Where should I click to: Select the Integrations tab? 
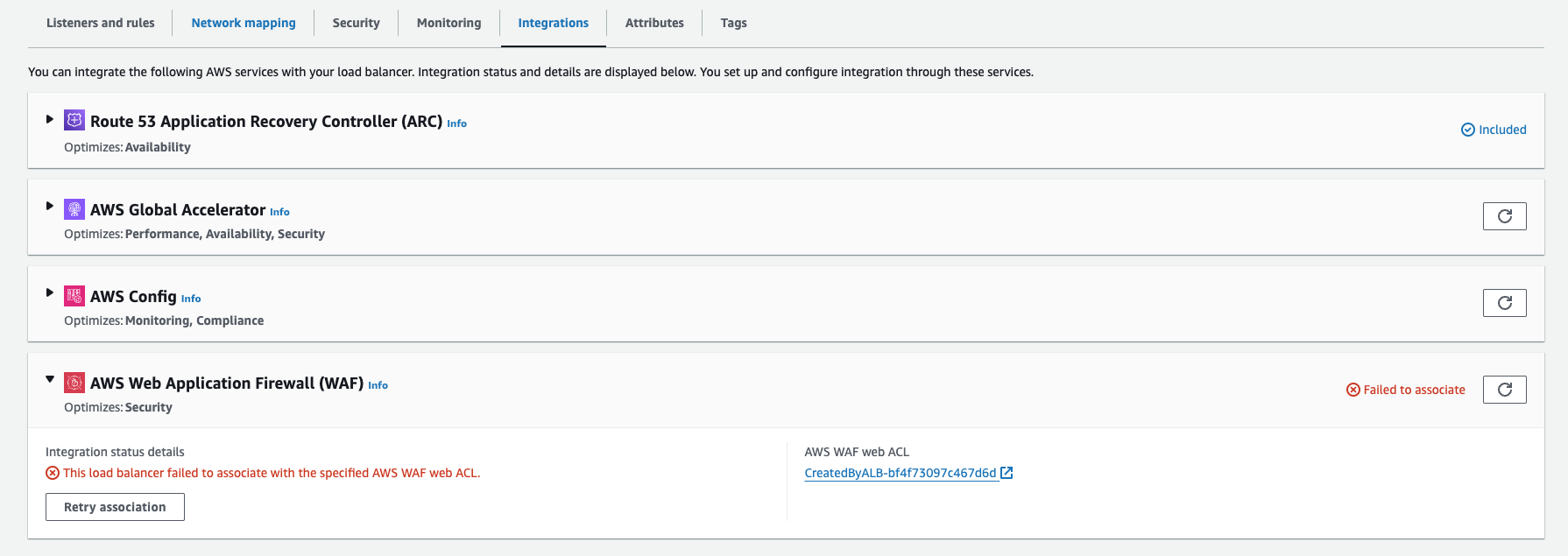tap(553, 23)
